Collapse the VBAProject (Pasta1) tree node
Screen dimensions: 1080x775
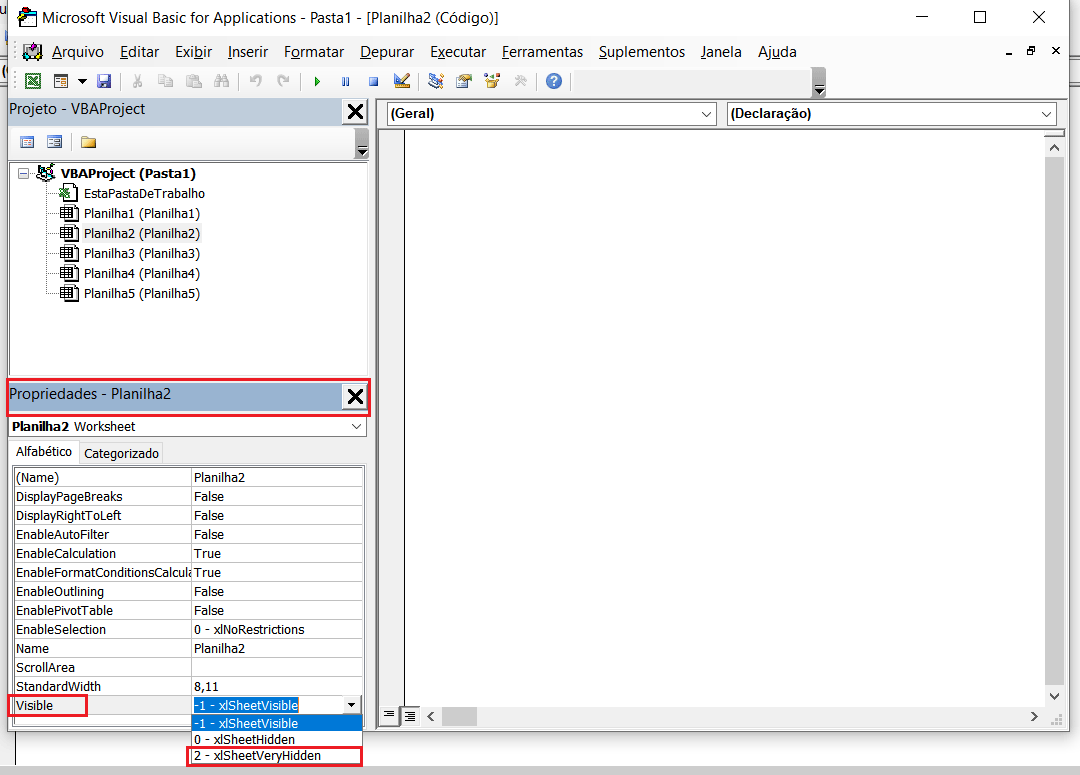[24, 173]
